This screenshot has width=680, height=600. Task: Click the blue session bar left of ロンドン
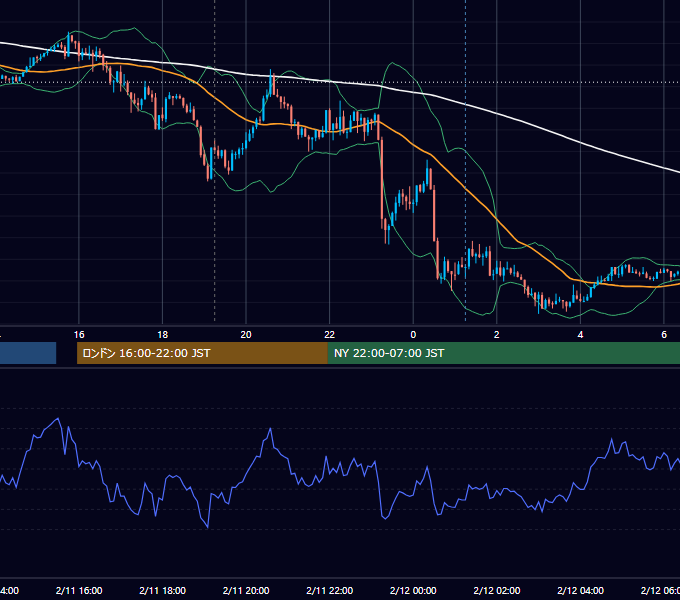[28, 353]
